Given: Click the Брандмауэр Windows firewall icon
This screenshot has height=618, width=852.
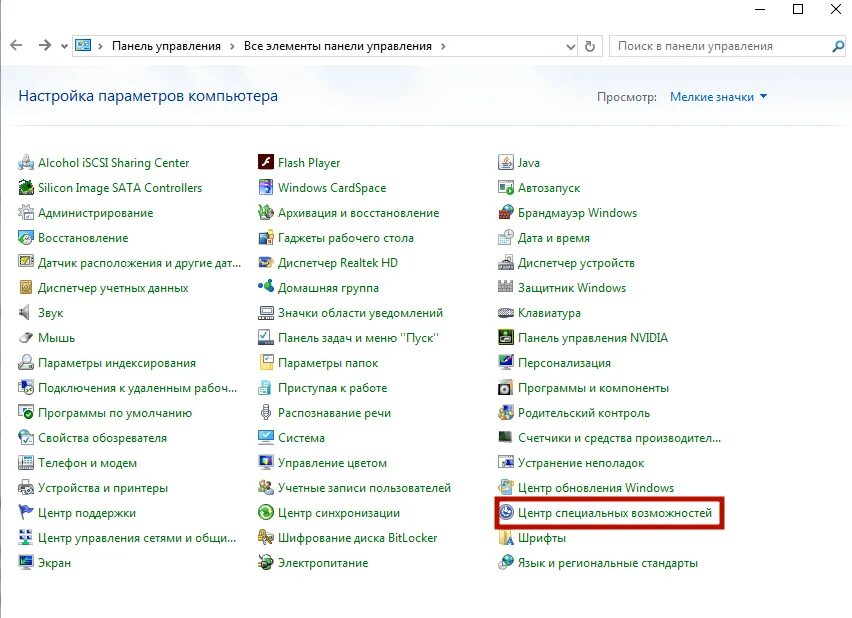Looking at the screenshot, I should pyautogui.click(x=506, y=213).
